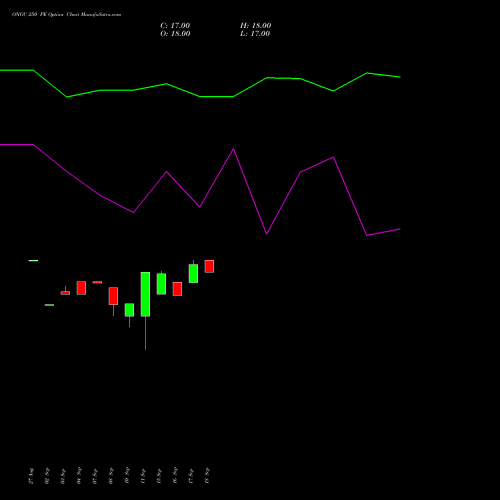Click the last red candle for 18 Sep
This screenshot has height=500, width=500.
click(209, 266)
